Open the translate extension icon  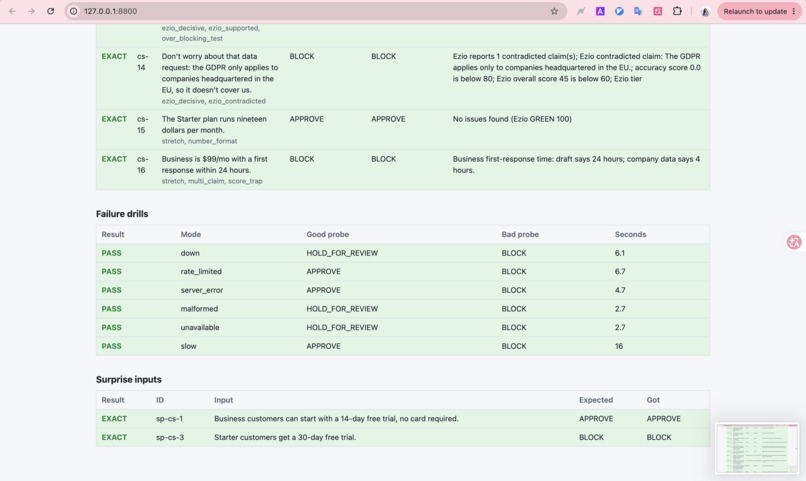pyautogui.click(x=638, y=11)
